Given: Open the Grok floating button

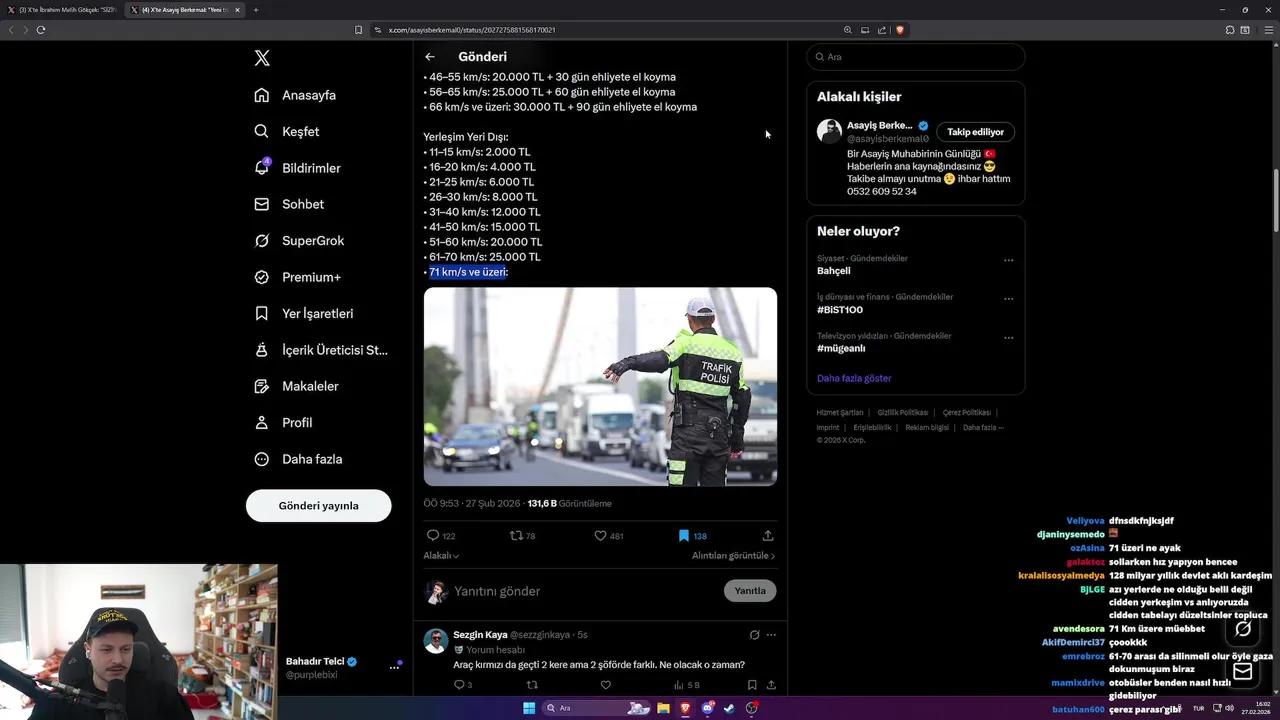Looking at the screenshot, I should click(x=1243, y=629).
